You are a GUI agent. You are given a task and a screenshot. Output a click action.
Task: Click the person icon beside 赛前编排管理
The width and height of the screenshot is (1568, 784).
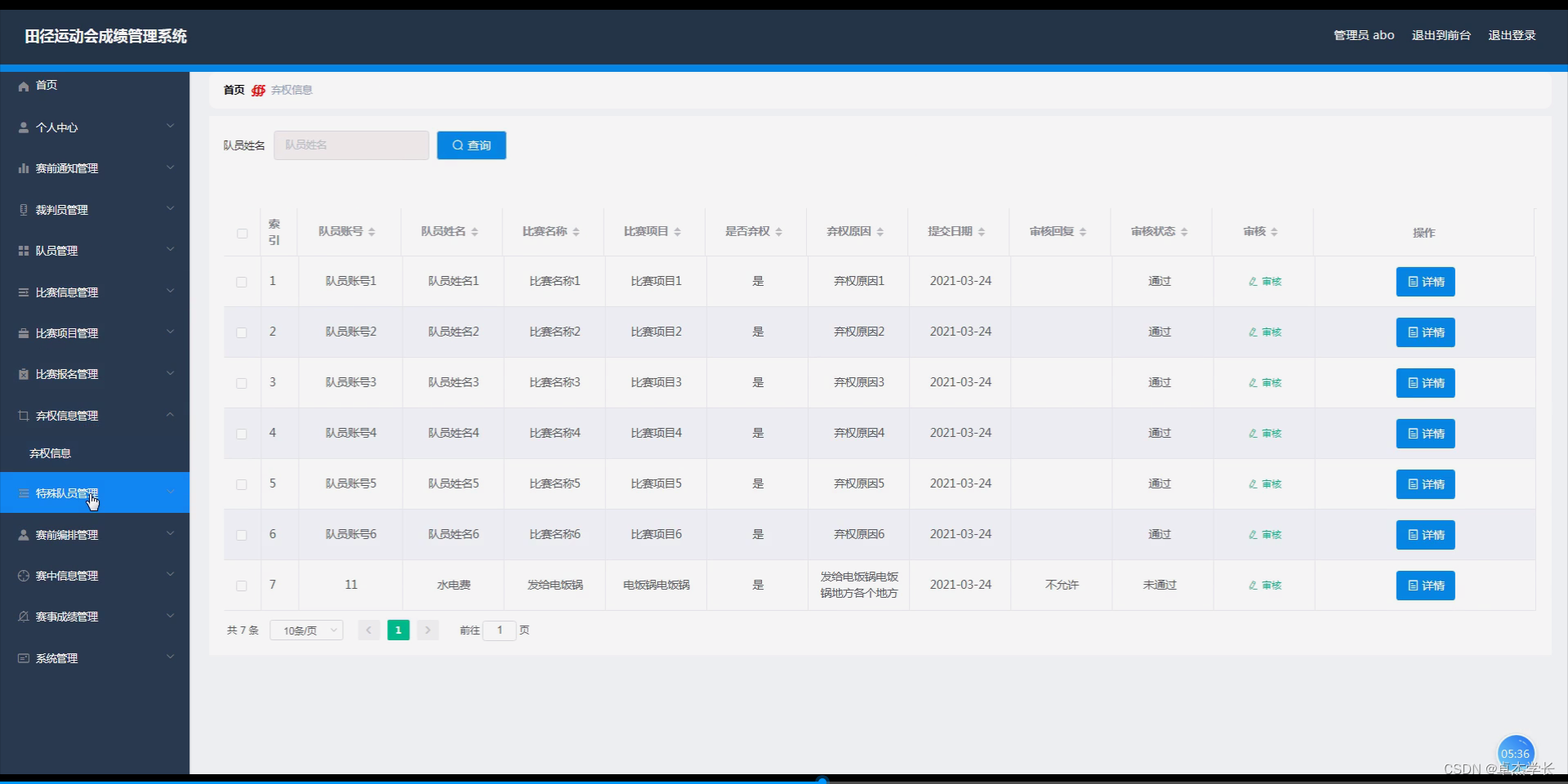coord(24,535)
